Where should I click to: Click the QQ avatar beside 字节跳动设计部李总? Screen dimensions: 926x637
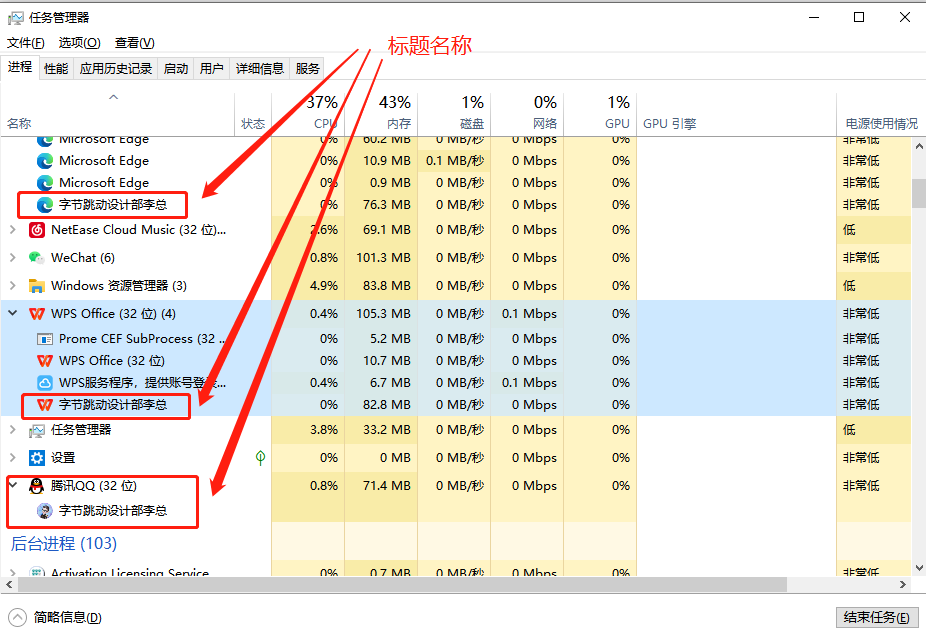click(x=45, y=511)
